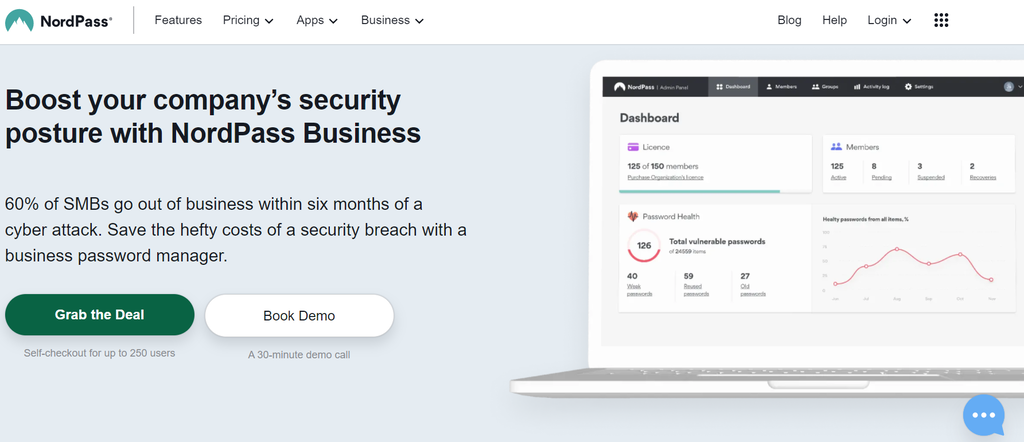1024x442 pixels.
Task: Open the Blog link in the header
Action: pyautogui.click(x=789, y=20)
